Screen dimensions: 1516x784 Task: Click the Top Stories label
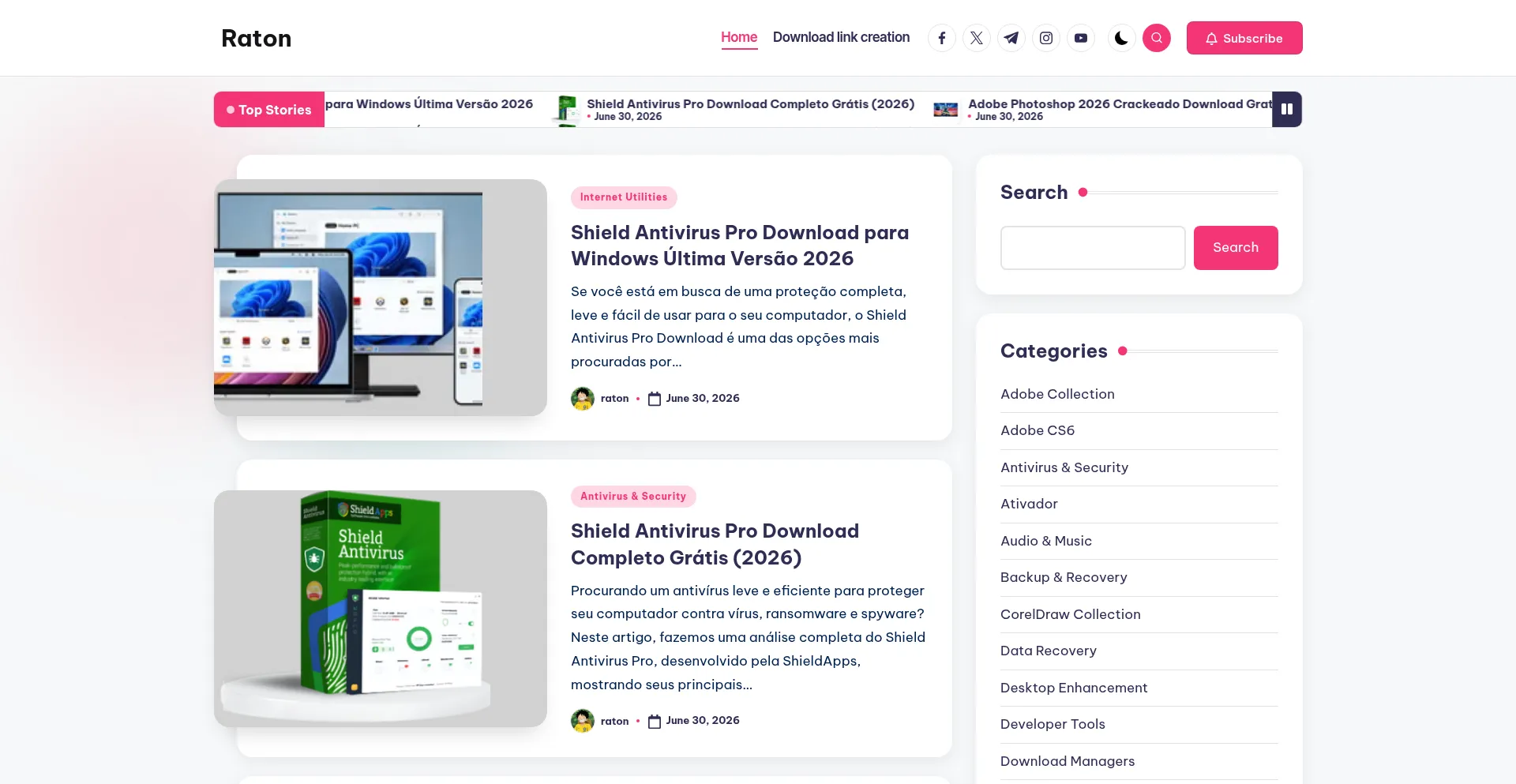tap(269, 110)
